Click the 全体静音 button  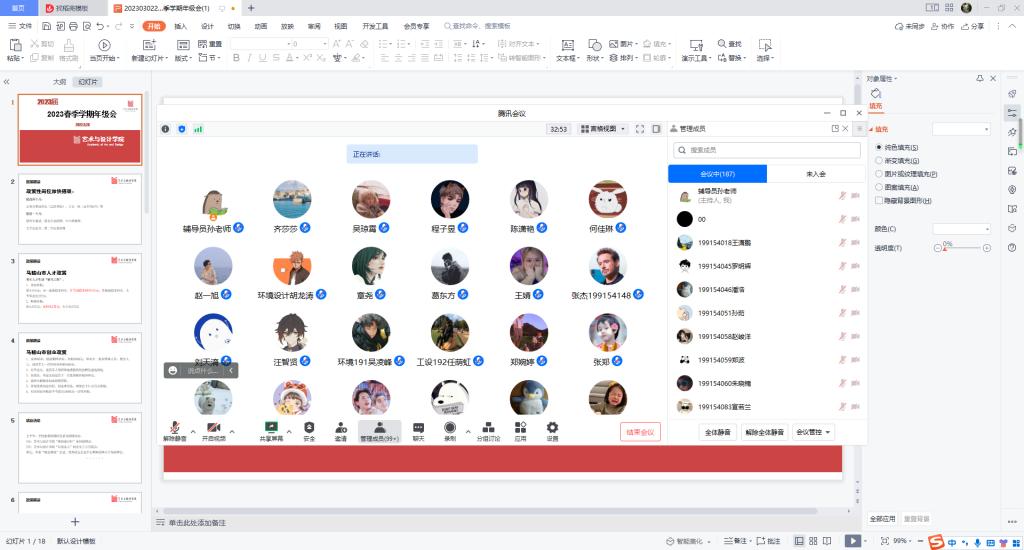tap(716, 432)
